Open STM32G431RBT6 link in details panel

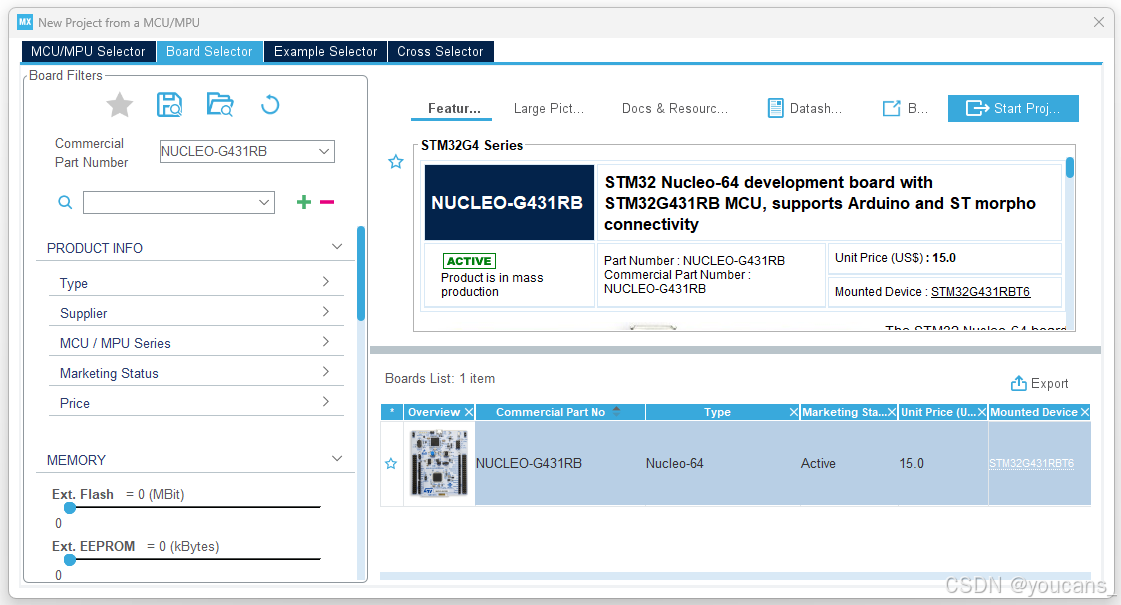tap(980, 292)
